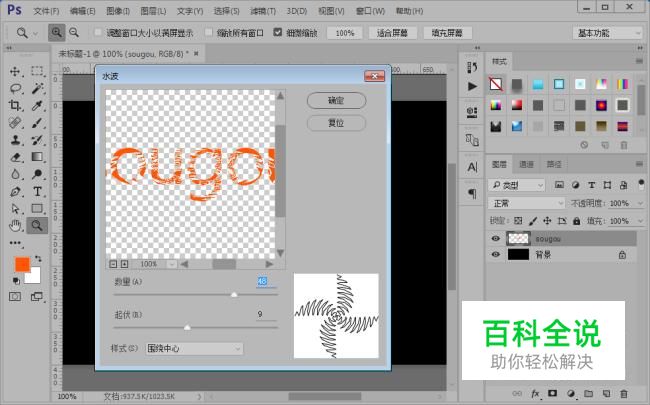Open layer blending mode dropdown

coord(526,203)
